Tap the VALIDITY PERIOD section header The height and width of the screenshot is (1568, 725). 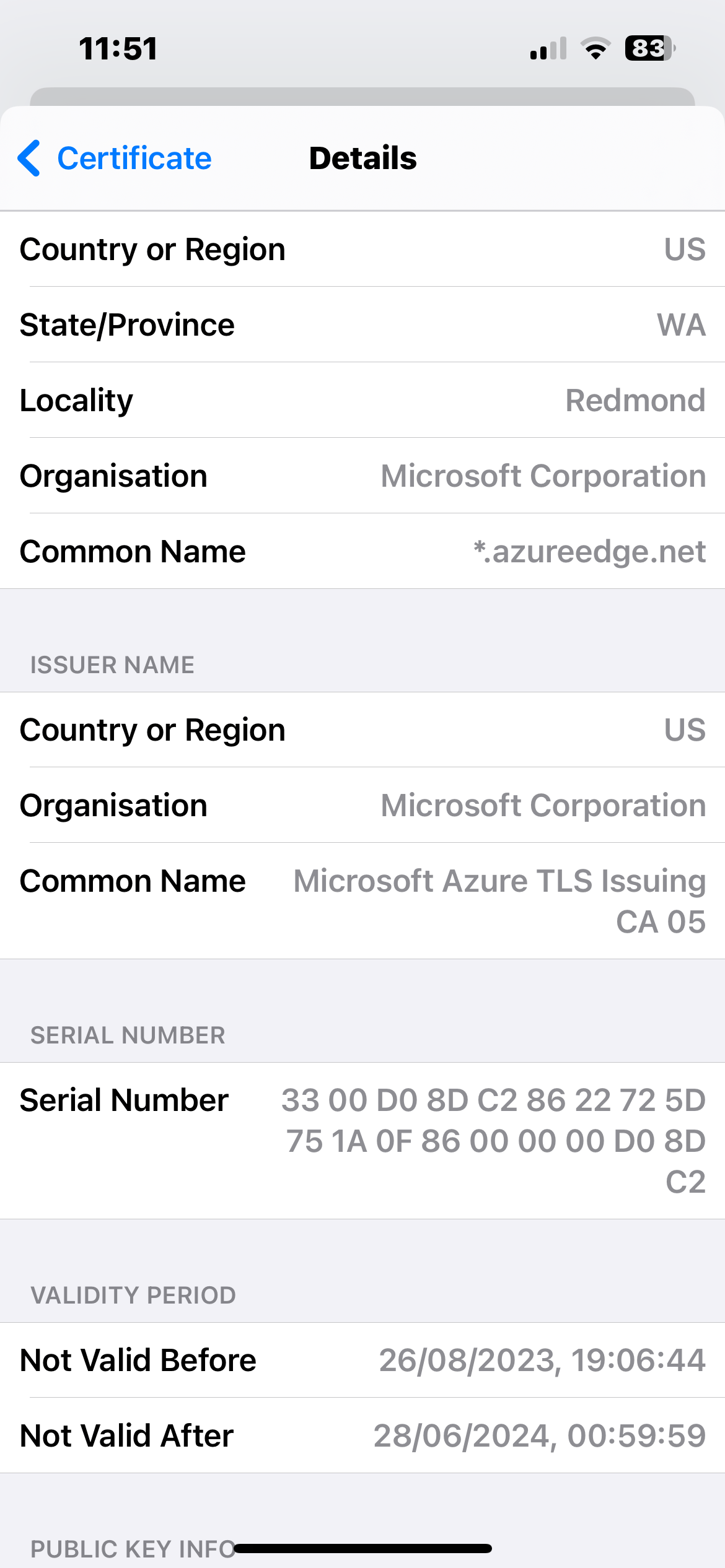[x=133, y=1294]
